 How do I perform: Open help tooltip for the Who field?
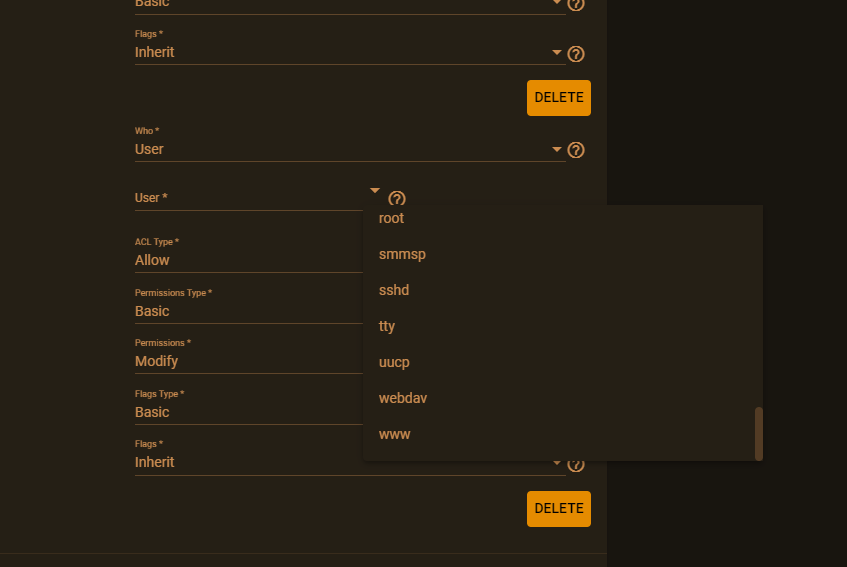(x=576, y=150)
